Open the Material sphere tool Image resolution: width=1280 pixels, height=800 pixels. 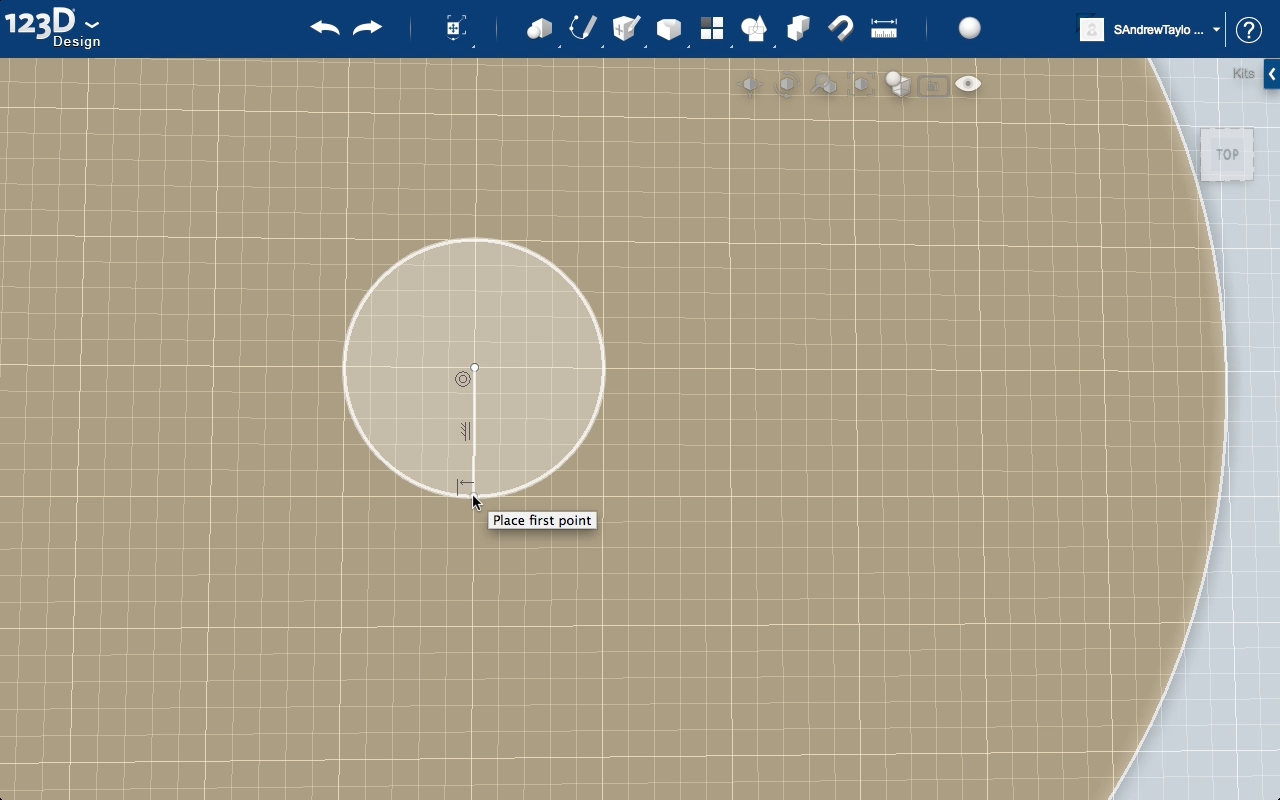[x=970, y=28]
